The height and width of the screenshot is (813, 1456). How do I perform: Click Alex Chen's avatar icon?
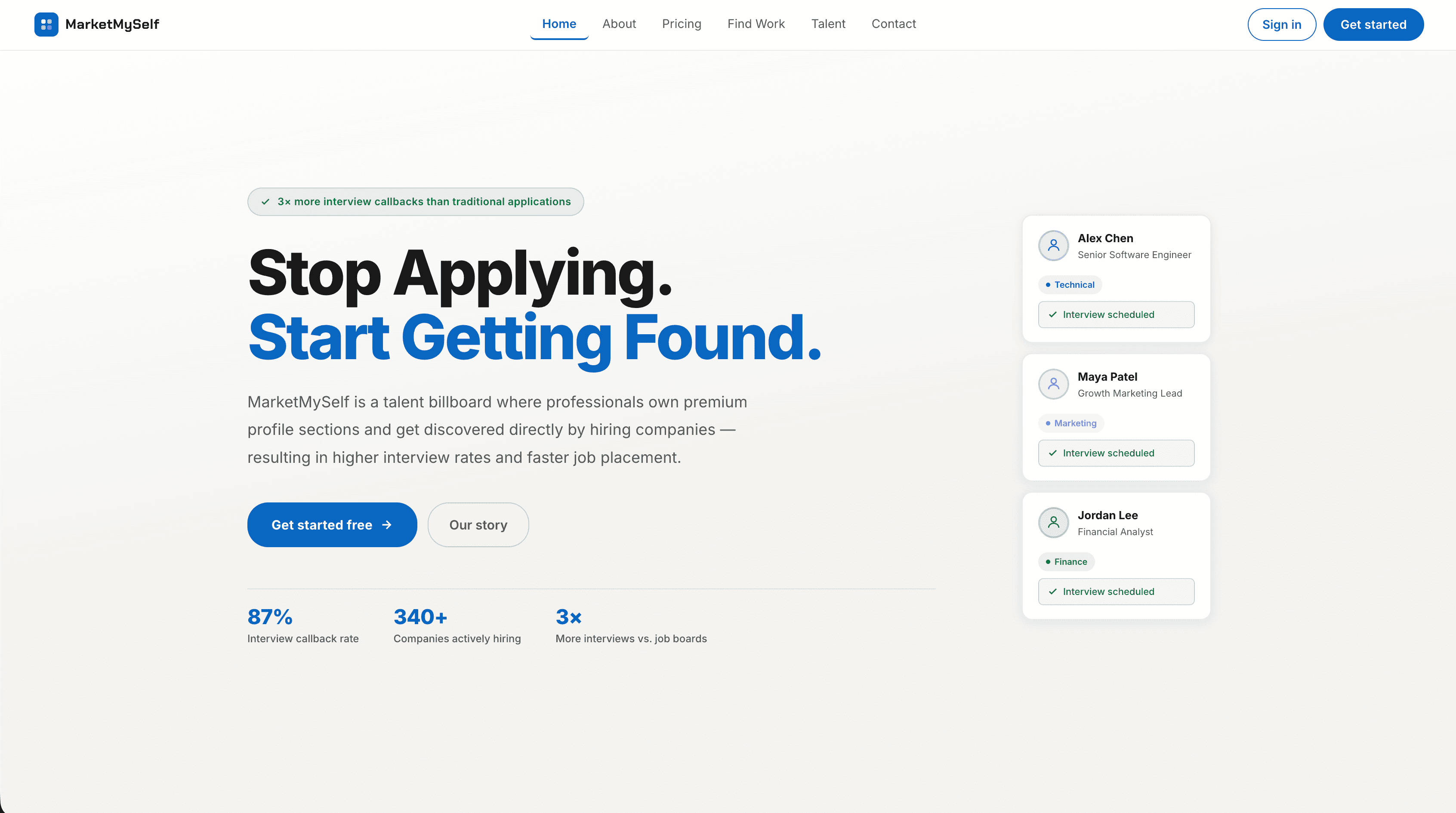click(x=1054, y=245)
